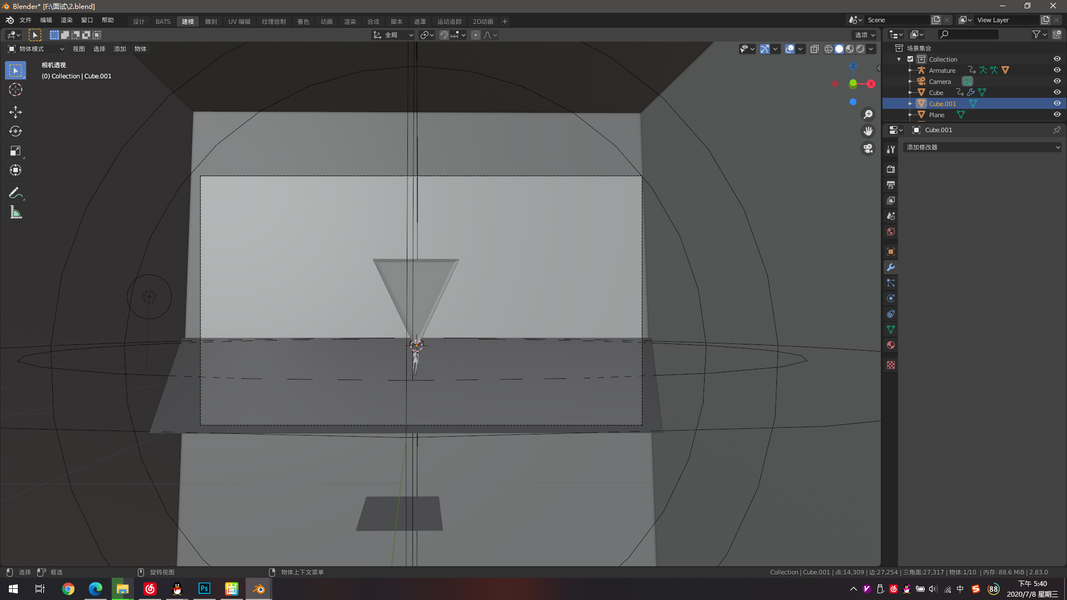Open the Physics properties tab
The height and width of the screenshot is (600, 1067).
point(891,298)
